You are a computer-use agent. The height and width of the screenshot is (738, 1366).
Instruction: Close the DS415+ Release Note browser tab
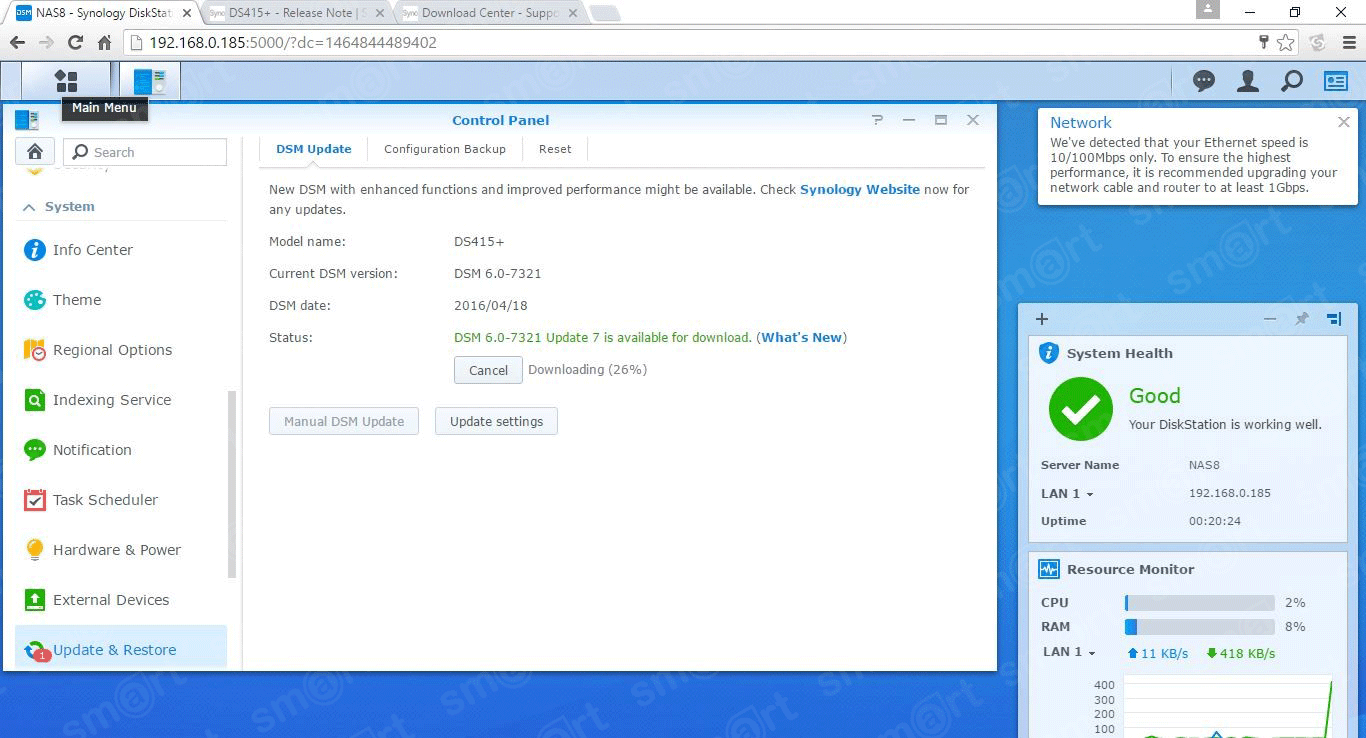point(379,13)
